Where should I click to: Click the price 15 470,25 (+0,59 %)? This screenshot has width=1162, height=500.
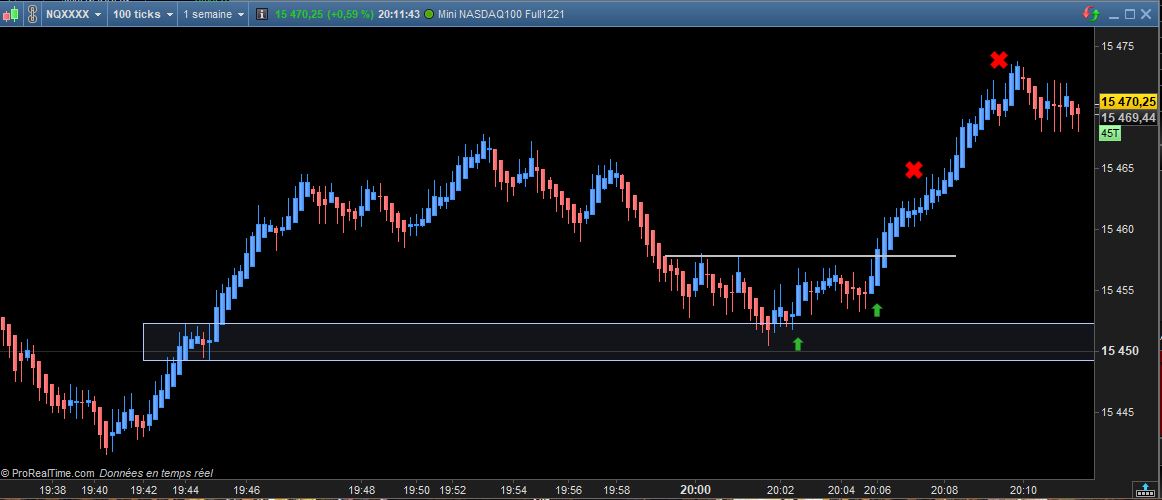(x=324, y=14)
